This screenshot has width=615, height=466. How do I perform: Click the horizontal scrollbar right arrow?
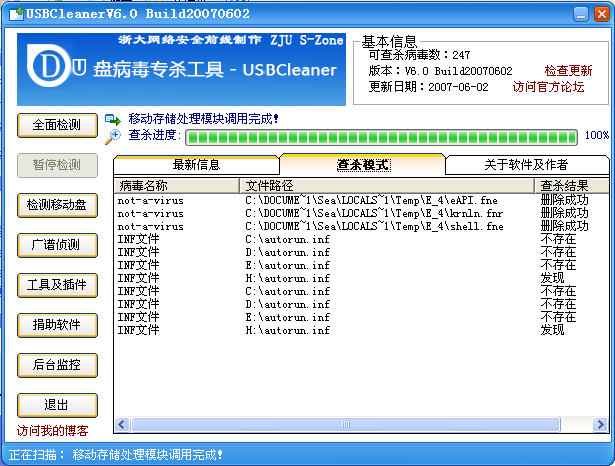coord(600,424)
